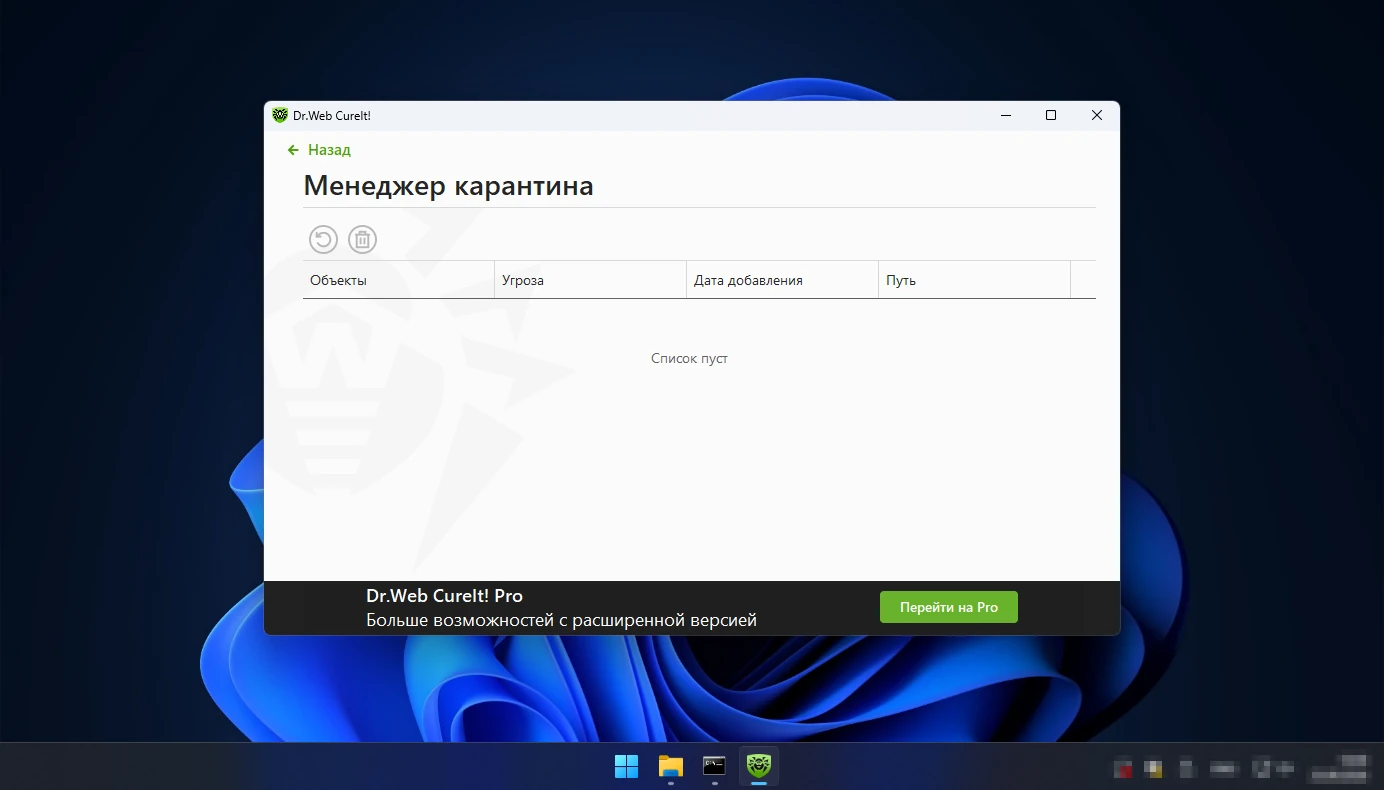Maximize the Dr.Web CureIt! window
Screen dimensions: 1384x790
click(1051, 115)
